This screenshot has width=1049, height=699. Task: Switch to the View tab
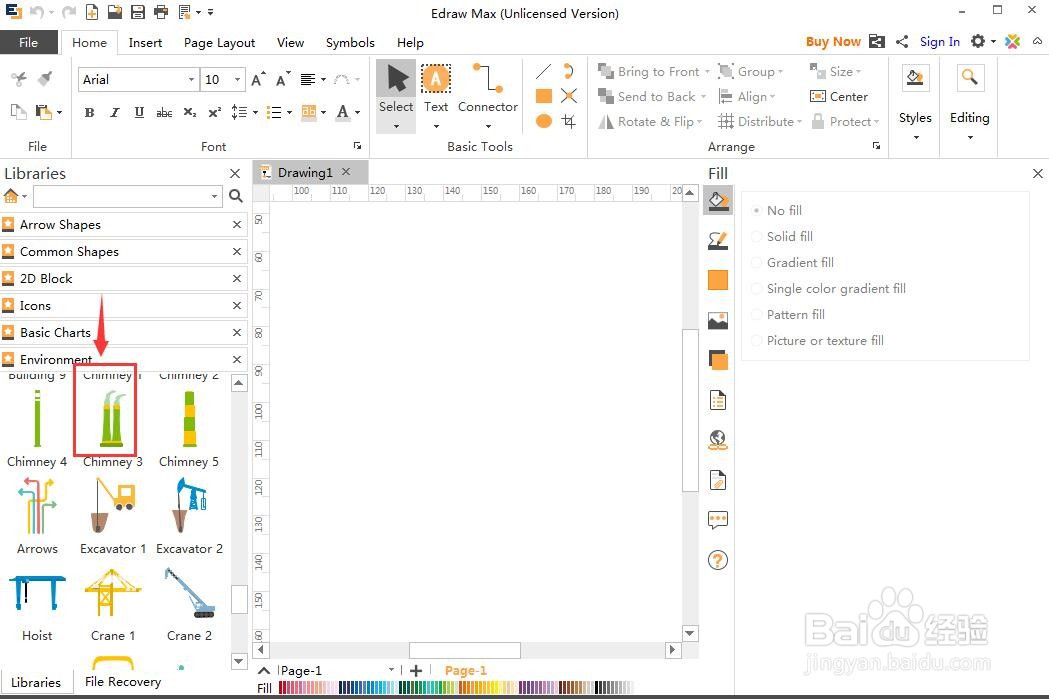pyautogui.click(x=290, y=42)
